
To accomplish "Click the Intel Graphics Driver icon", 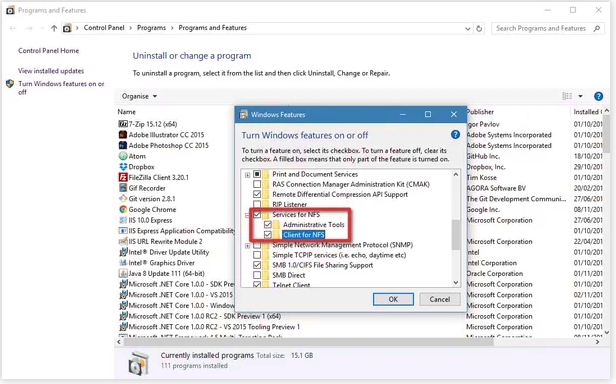I will pos(123,263).
